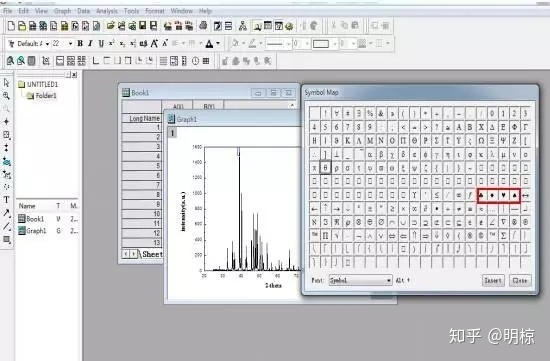The width and height of the screenshot is (550, 361).
Task: Open the Window menu
Action: click(182, 11)
